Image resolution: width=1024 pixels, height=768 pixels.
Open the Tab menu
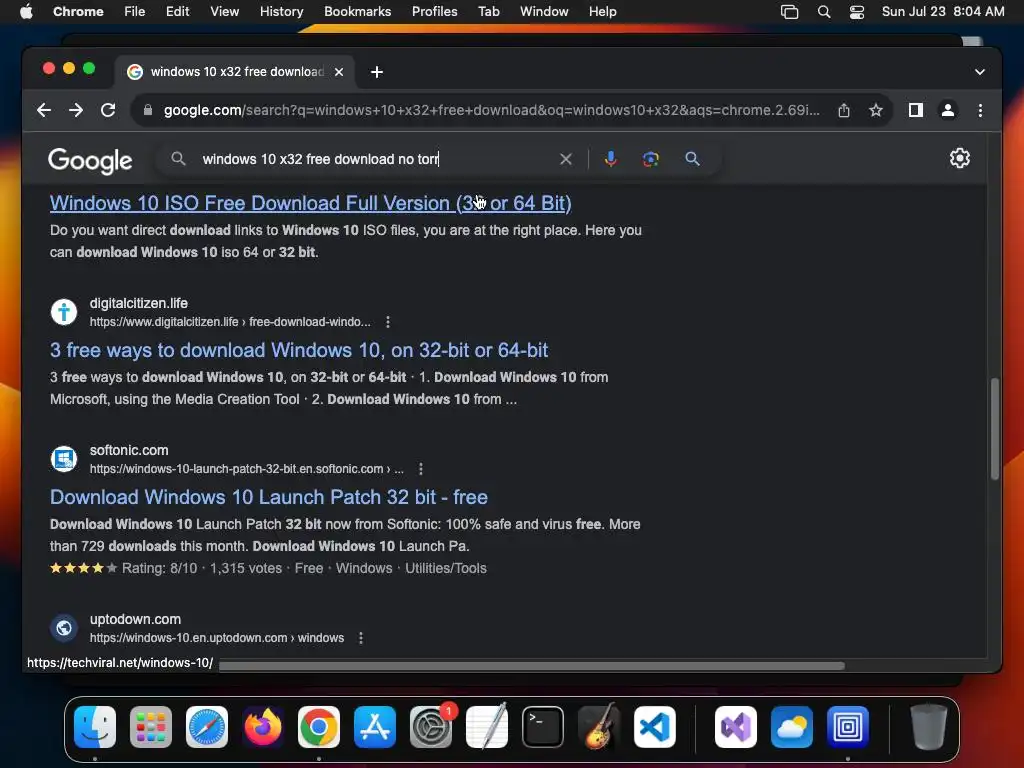click(x=488, y=11)
